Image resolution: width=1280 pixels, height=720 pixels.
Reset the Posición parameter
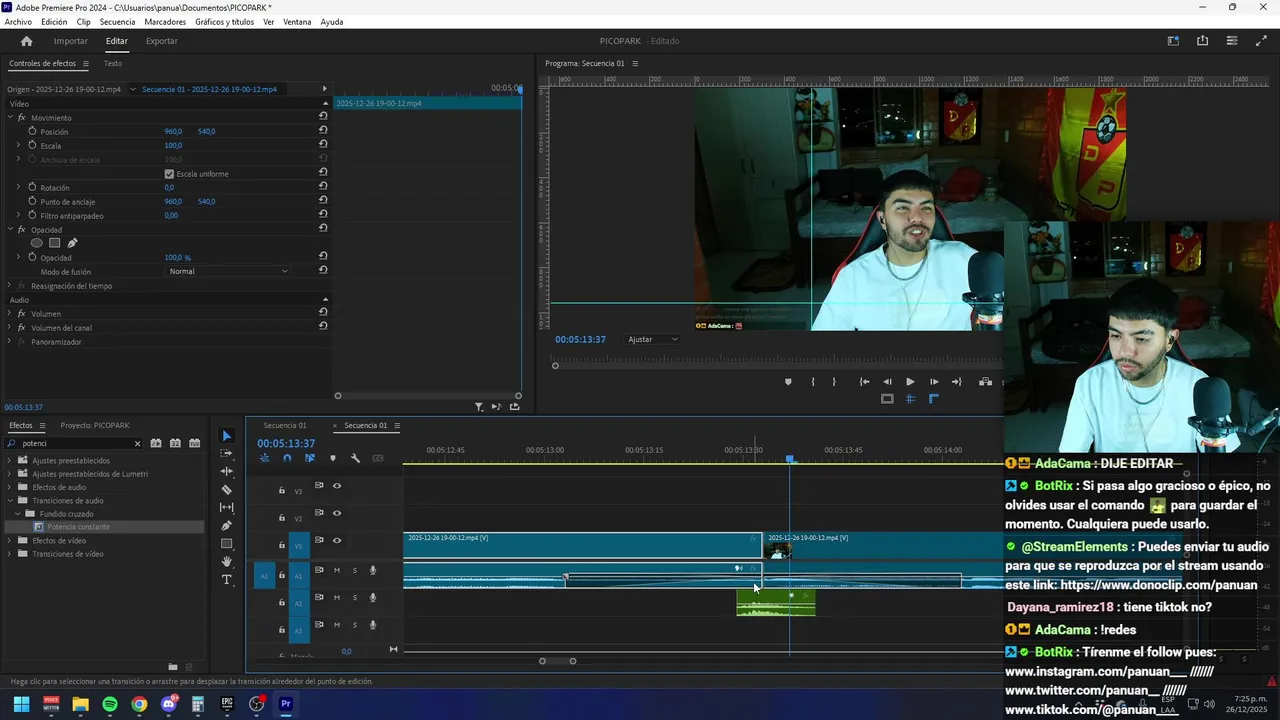pos(323,131)
